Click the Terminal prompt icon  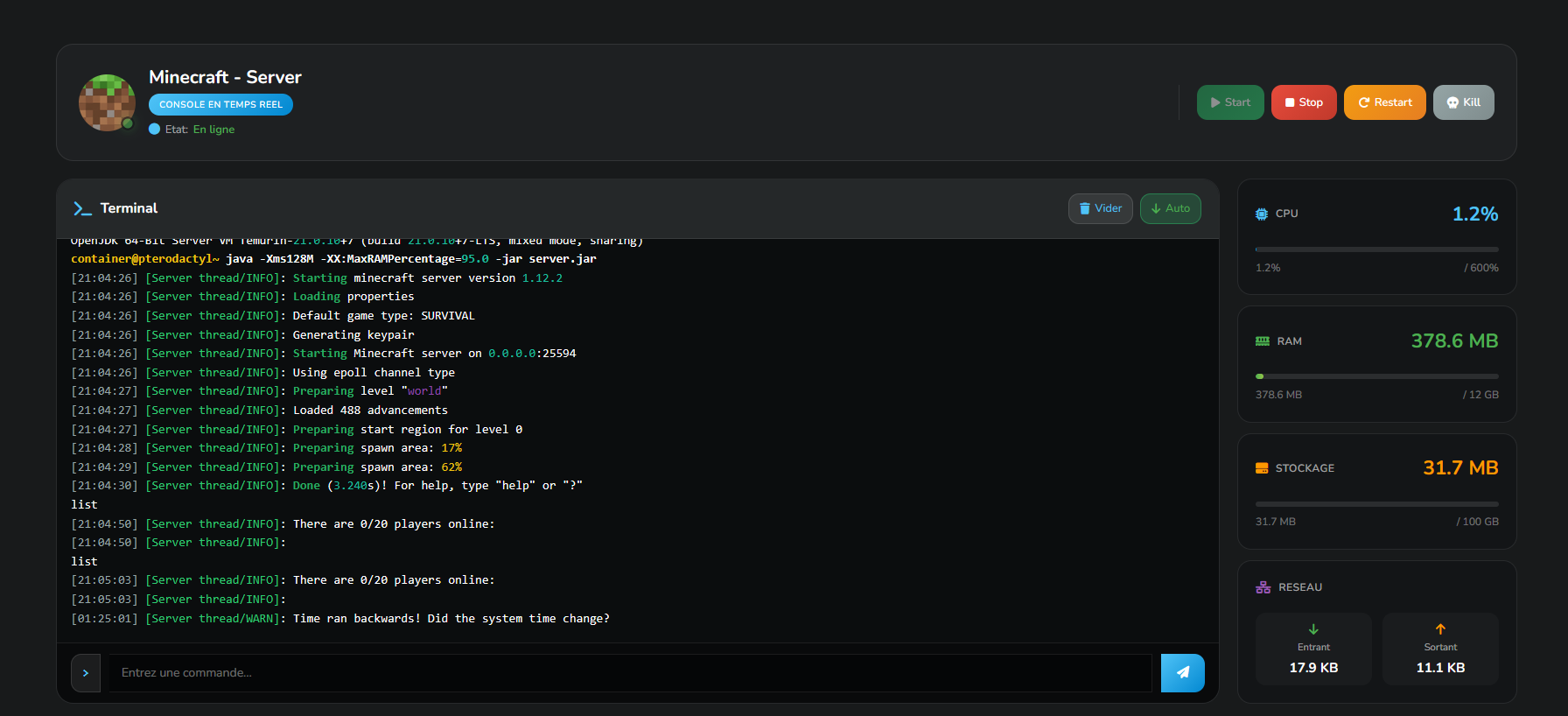point(82,208)
